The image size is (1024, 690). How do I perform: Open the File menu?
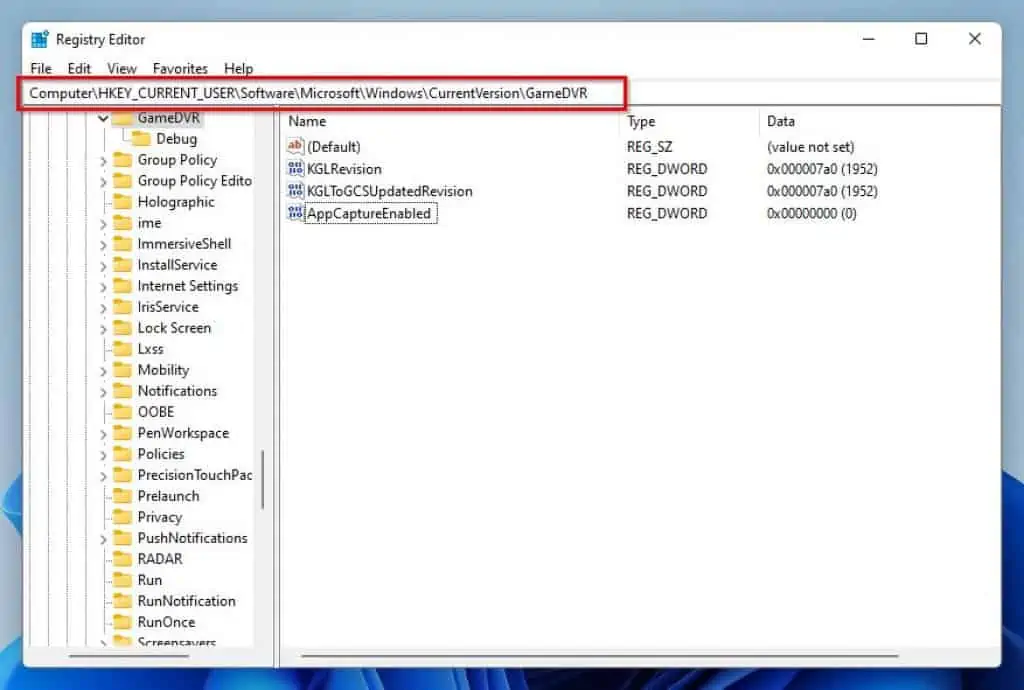click(x=41, y=69)
